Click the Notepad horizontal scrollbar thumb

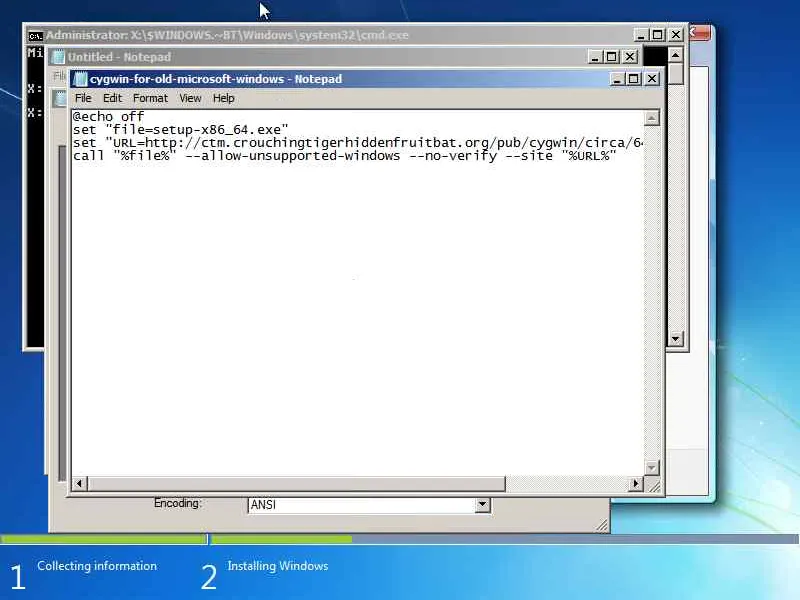pyautogui.click(x=296, y=483)
